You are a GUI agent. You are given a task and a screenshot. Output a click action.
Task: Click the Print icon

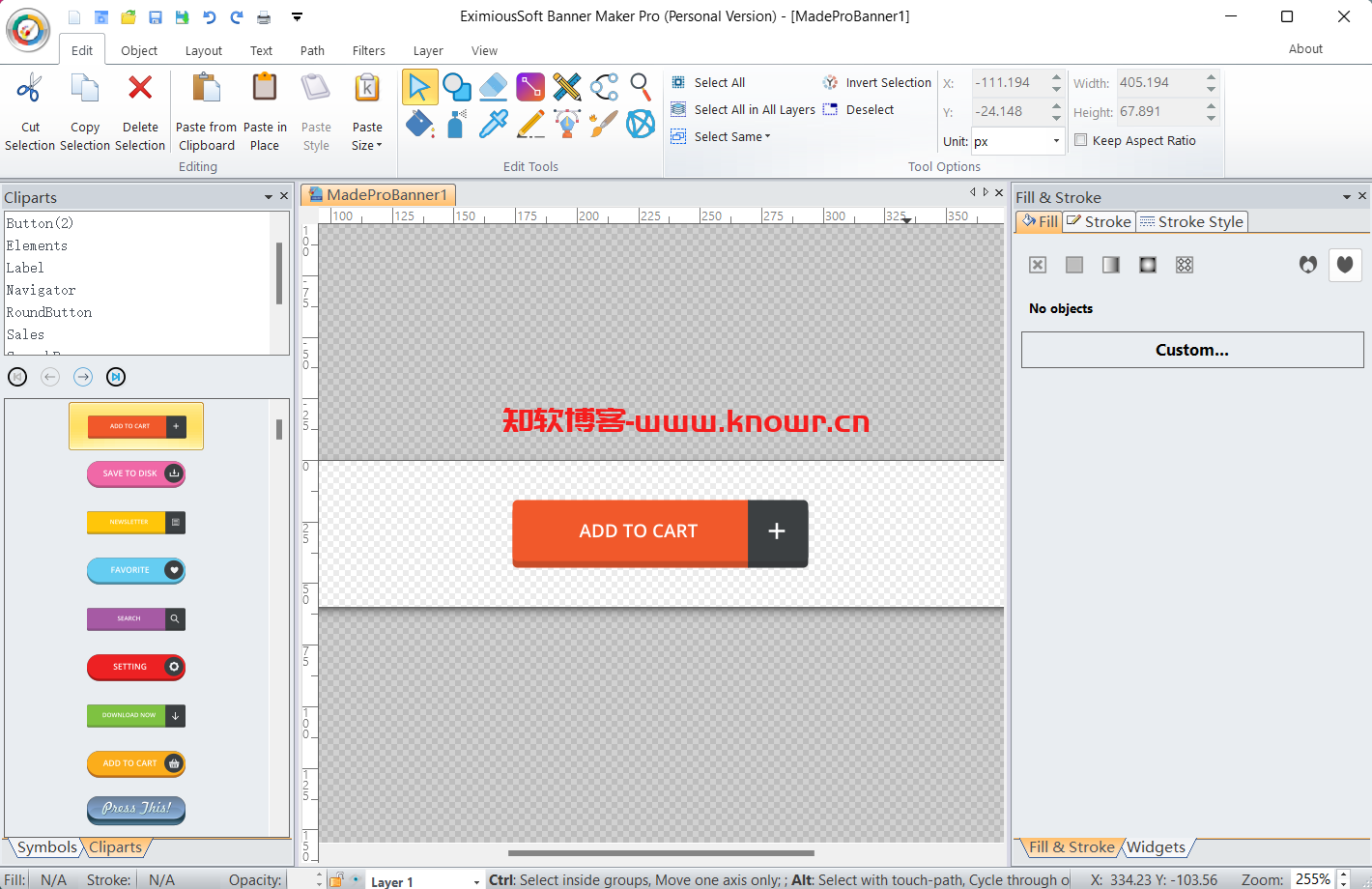[264, 17]
